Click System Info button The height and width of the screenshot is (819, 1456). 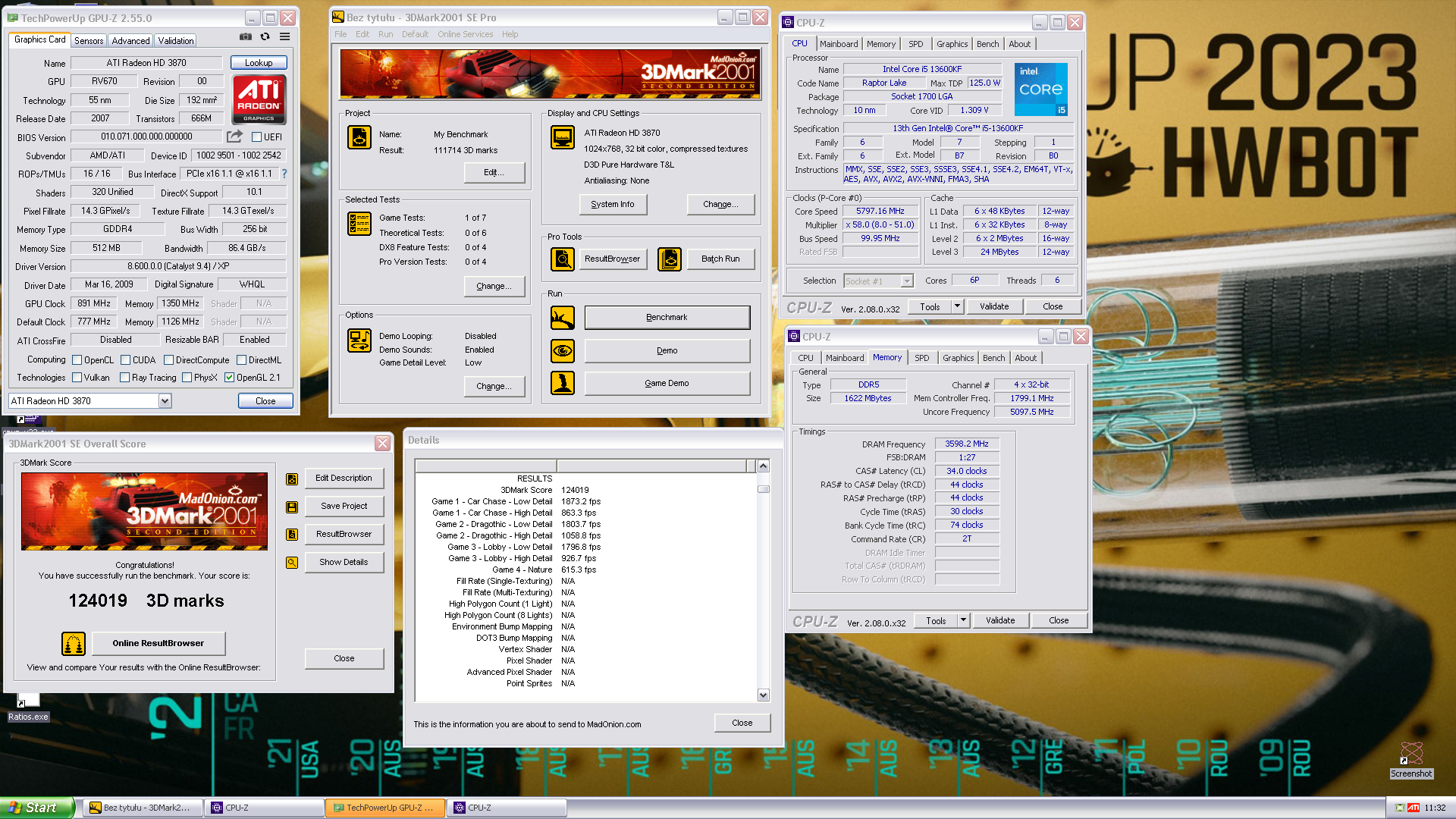coord(613,204)
